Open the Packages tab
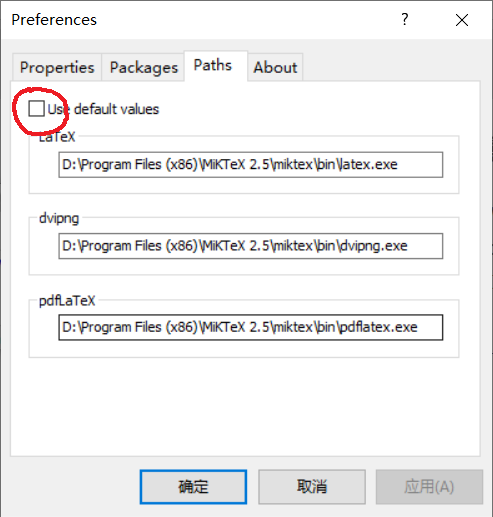The image size is (493, 517). pos(144,67)
